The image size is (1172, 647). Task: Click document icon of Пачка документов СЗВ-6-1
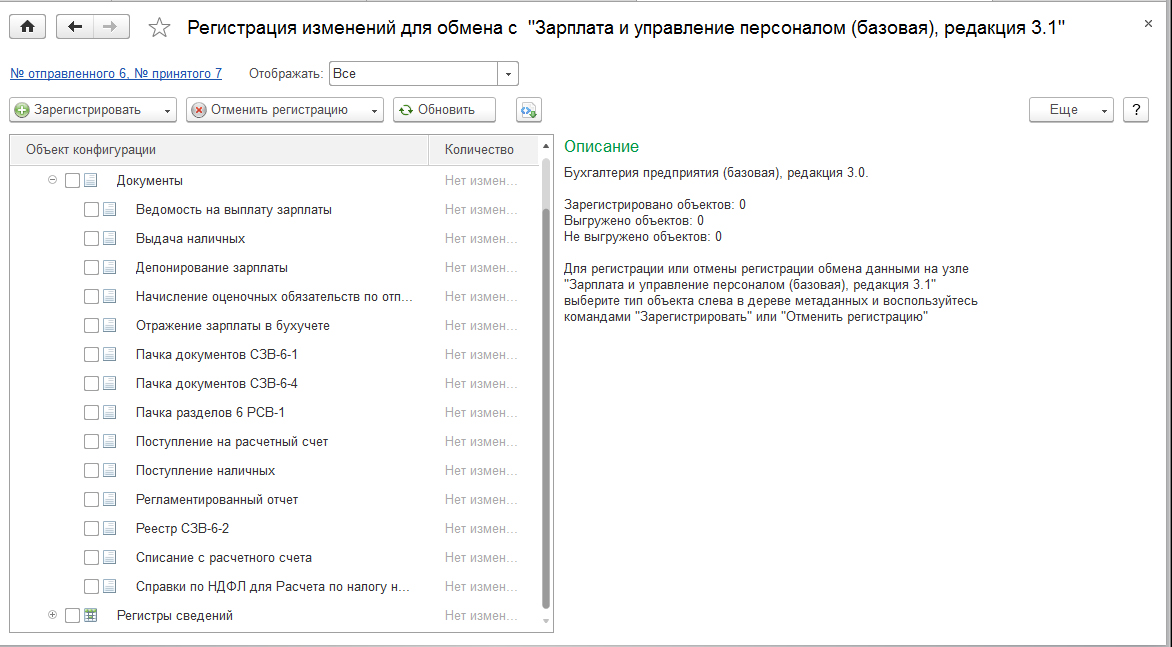click(110, 355)
